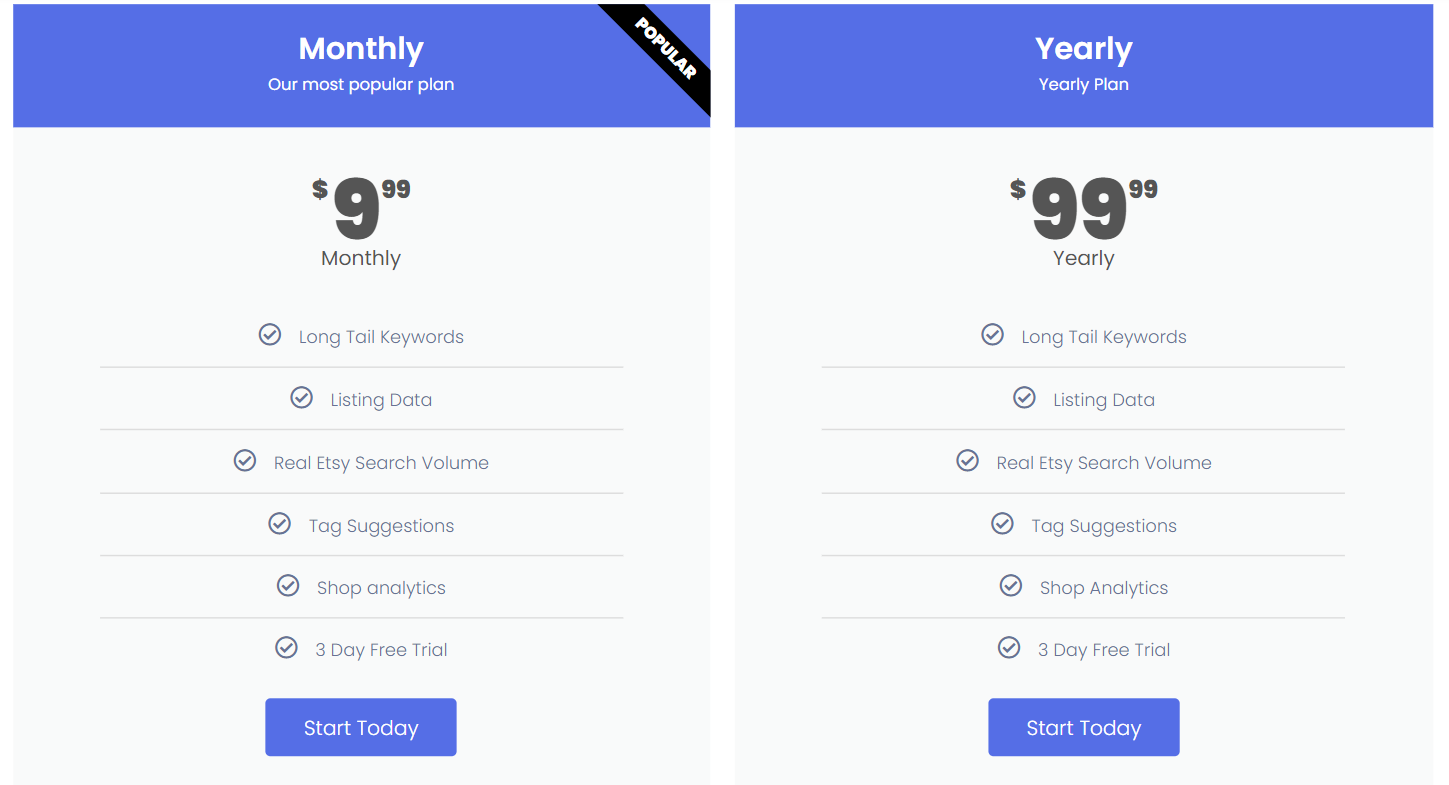The height and width of the screenshot is (785, 1449).
Task: Select the Yearly plan header title
Action: coord(1083,48)
